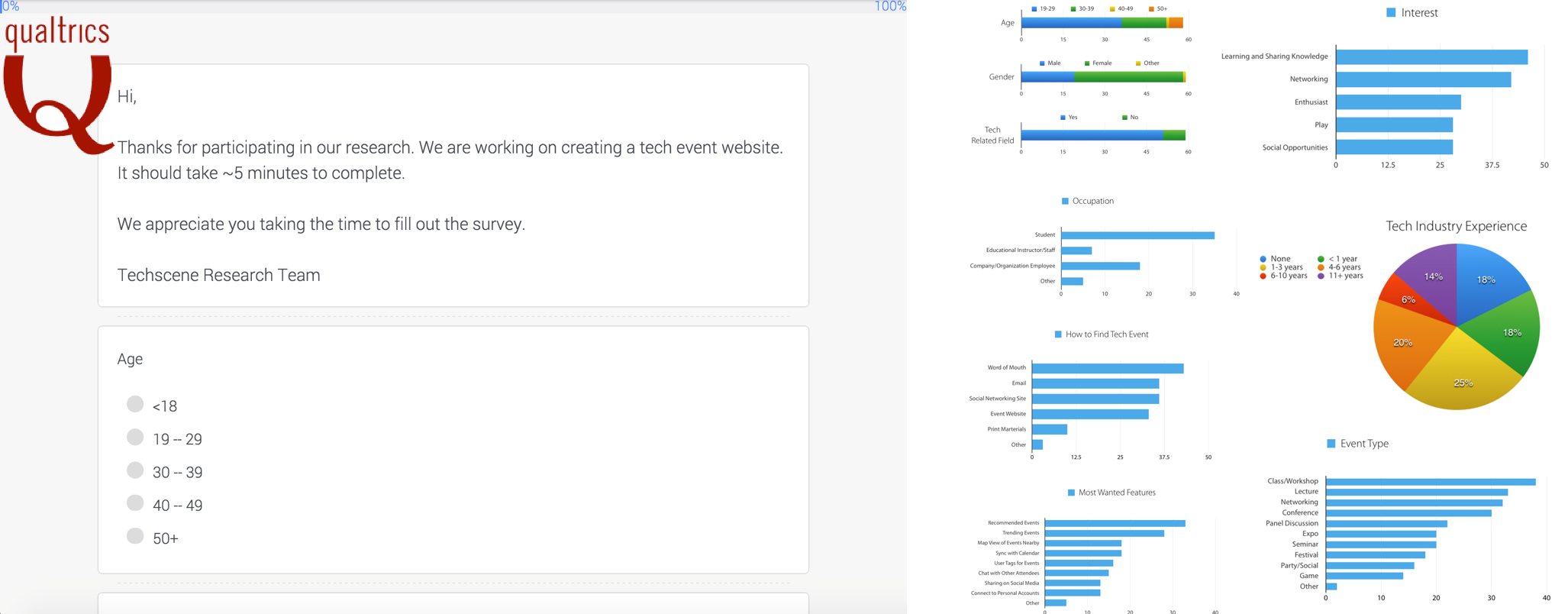Click the 'Learning and Sharing Knowledge' label
The image size is (1568, 614).
pyautogui.click(x=1274, y=57)
